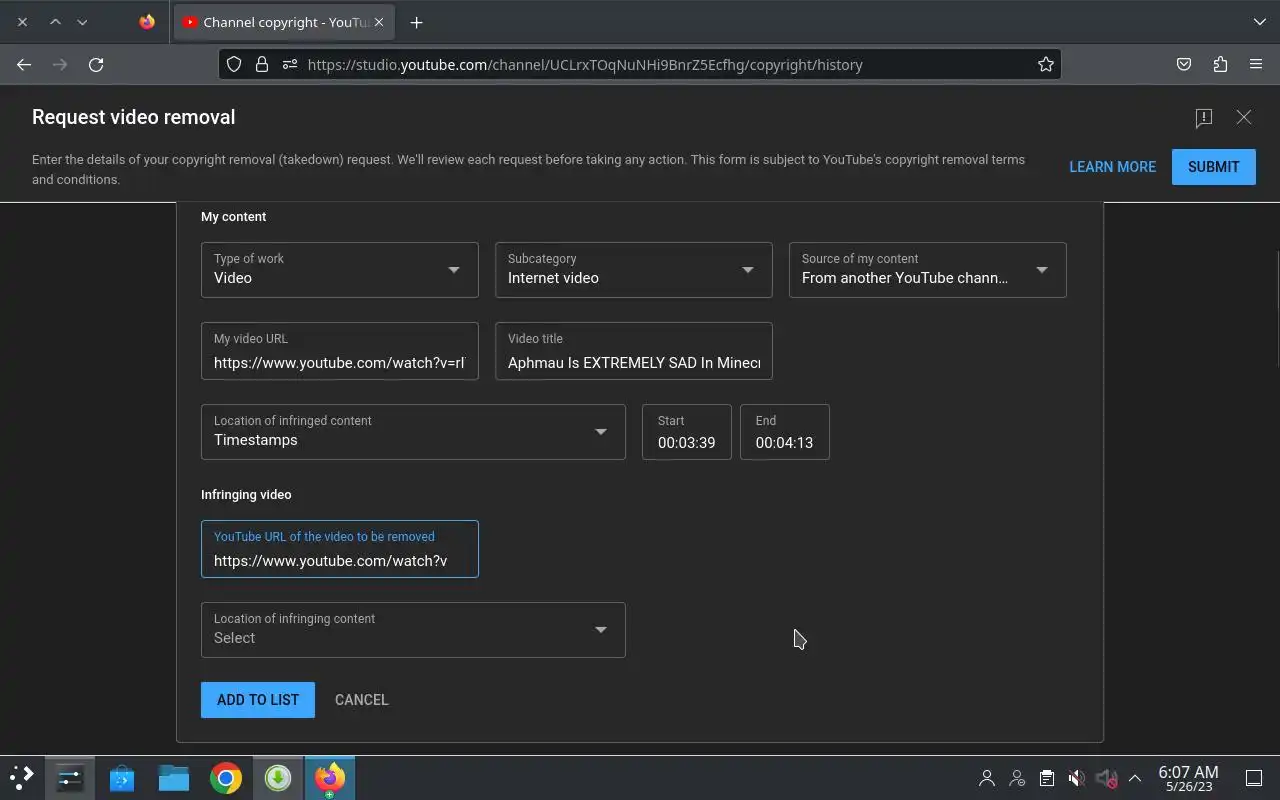The width and height of the screenshot is (1280, 800).
Task: Open the tracking protection shield icon
Action: [234, 64]
